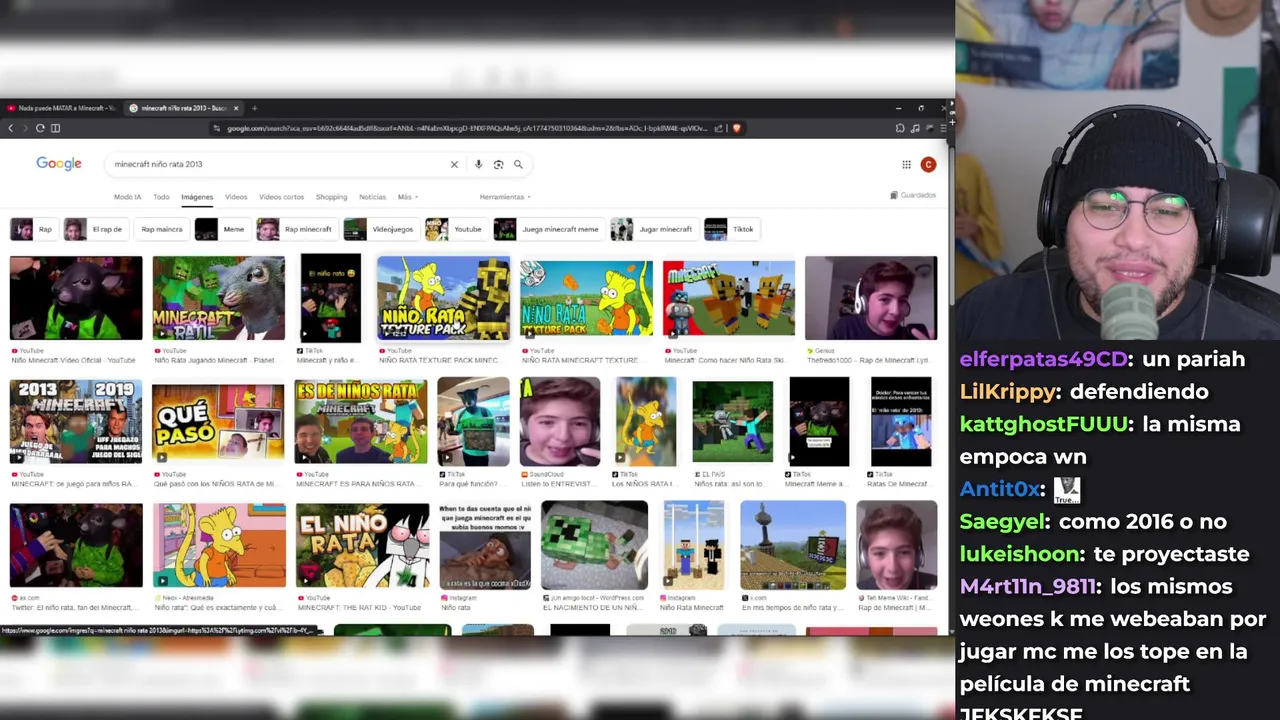
Task: Open the Noticias tab
Action: click(372, 197)
